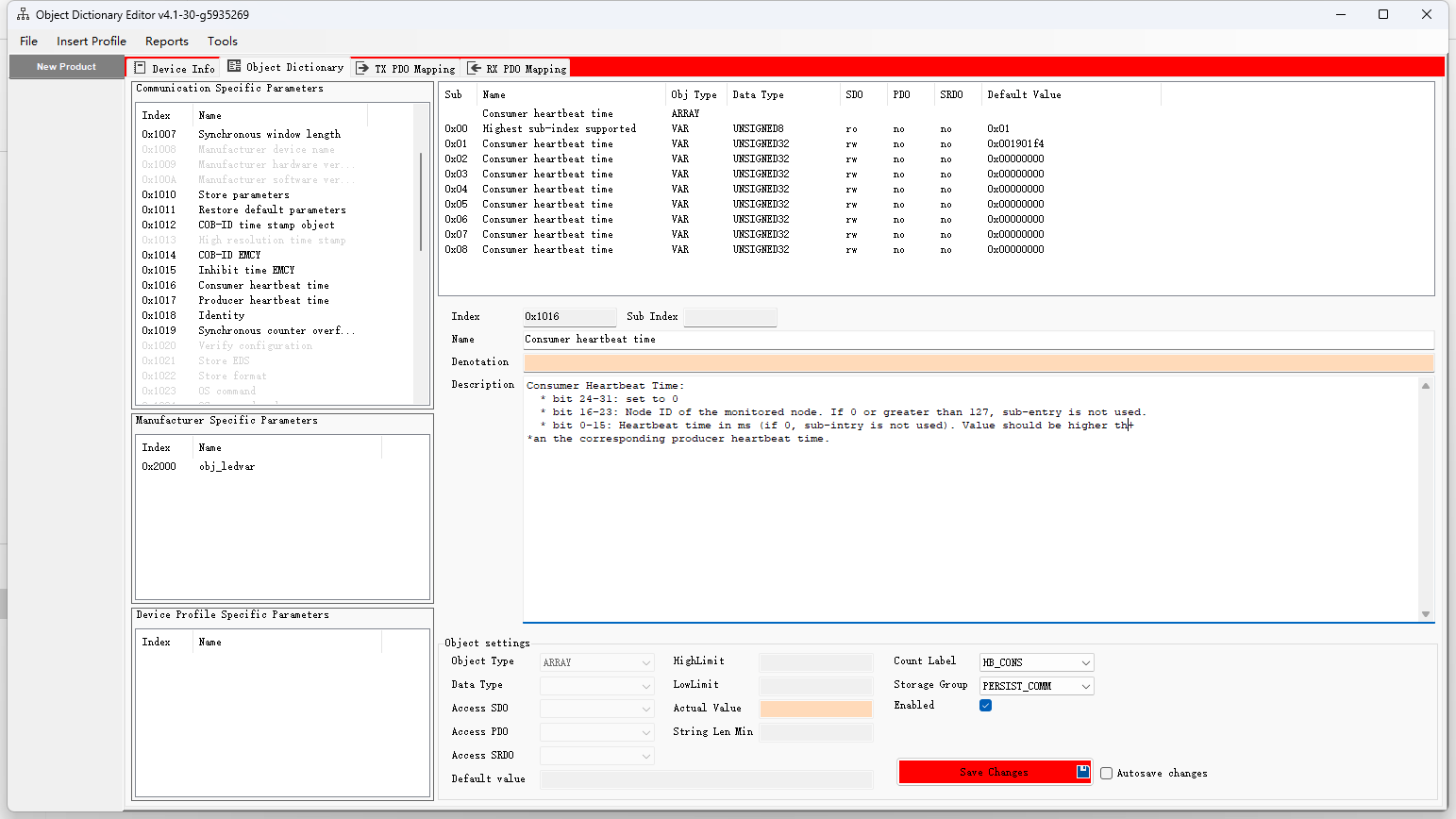This screenshot has width=1456, height=819.
Task: Click the Index field showing 0x1016
Action: 570,317
